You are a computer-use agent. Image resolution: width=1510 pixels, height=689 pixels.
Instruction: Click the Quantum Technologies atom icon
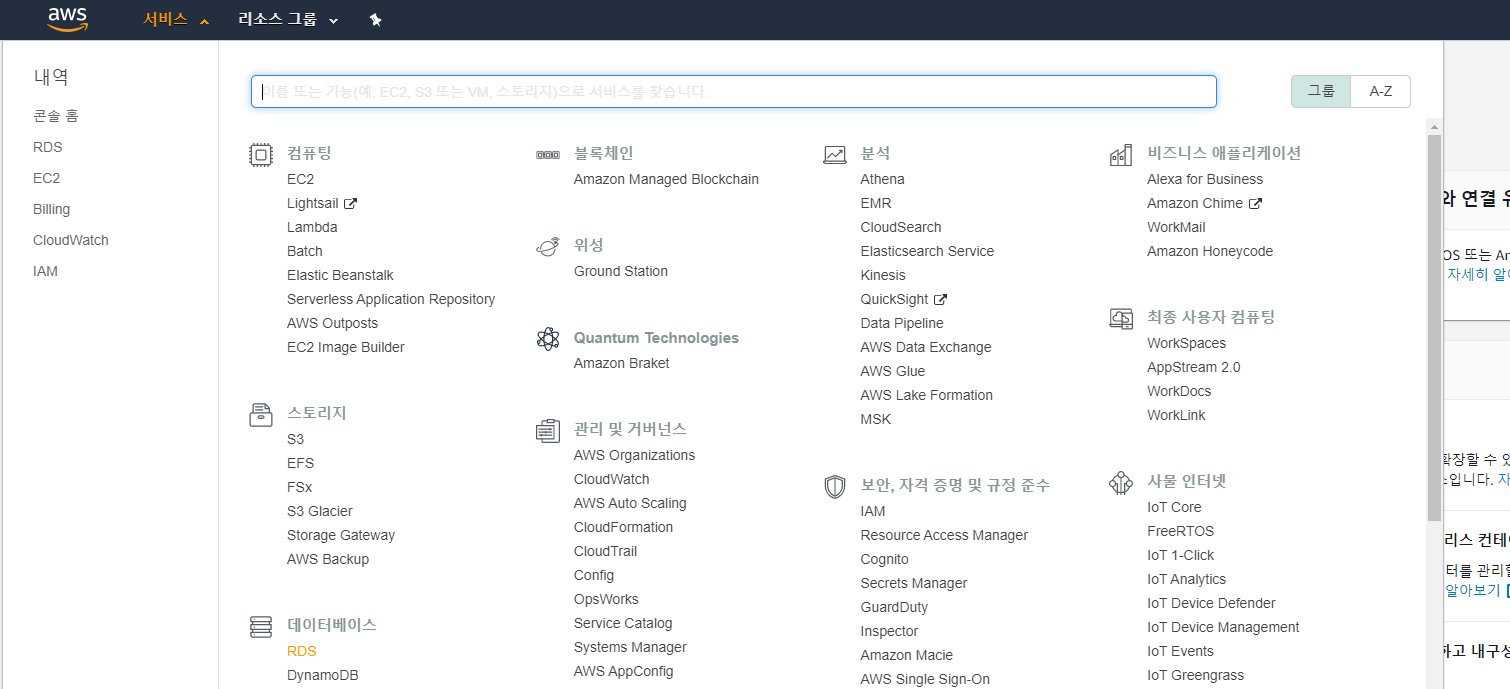pyautogui.click(x=548, y=339)
